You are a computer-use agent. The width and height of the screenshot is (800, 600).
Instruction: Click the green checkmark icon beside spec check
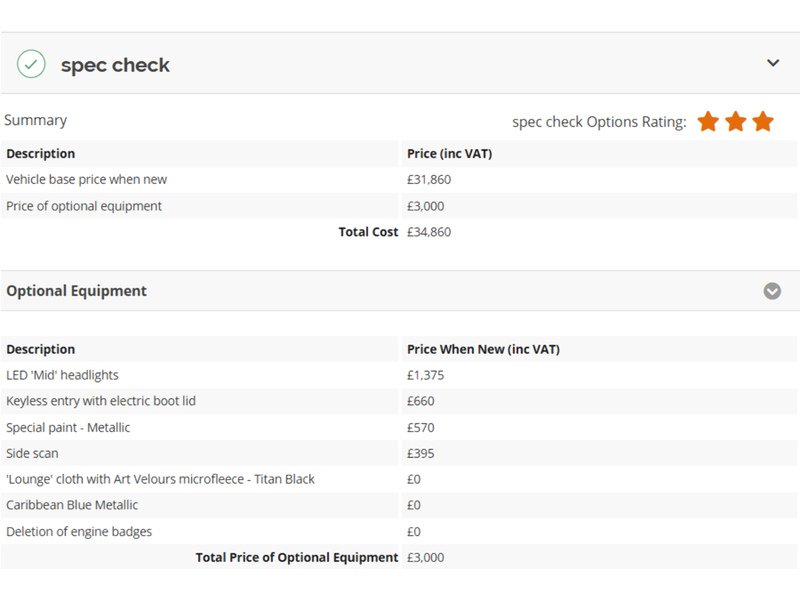tap(31, 64)
